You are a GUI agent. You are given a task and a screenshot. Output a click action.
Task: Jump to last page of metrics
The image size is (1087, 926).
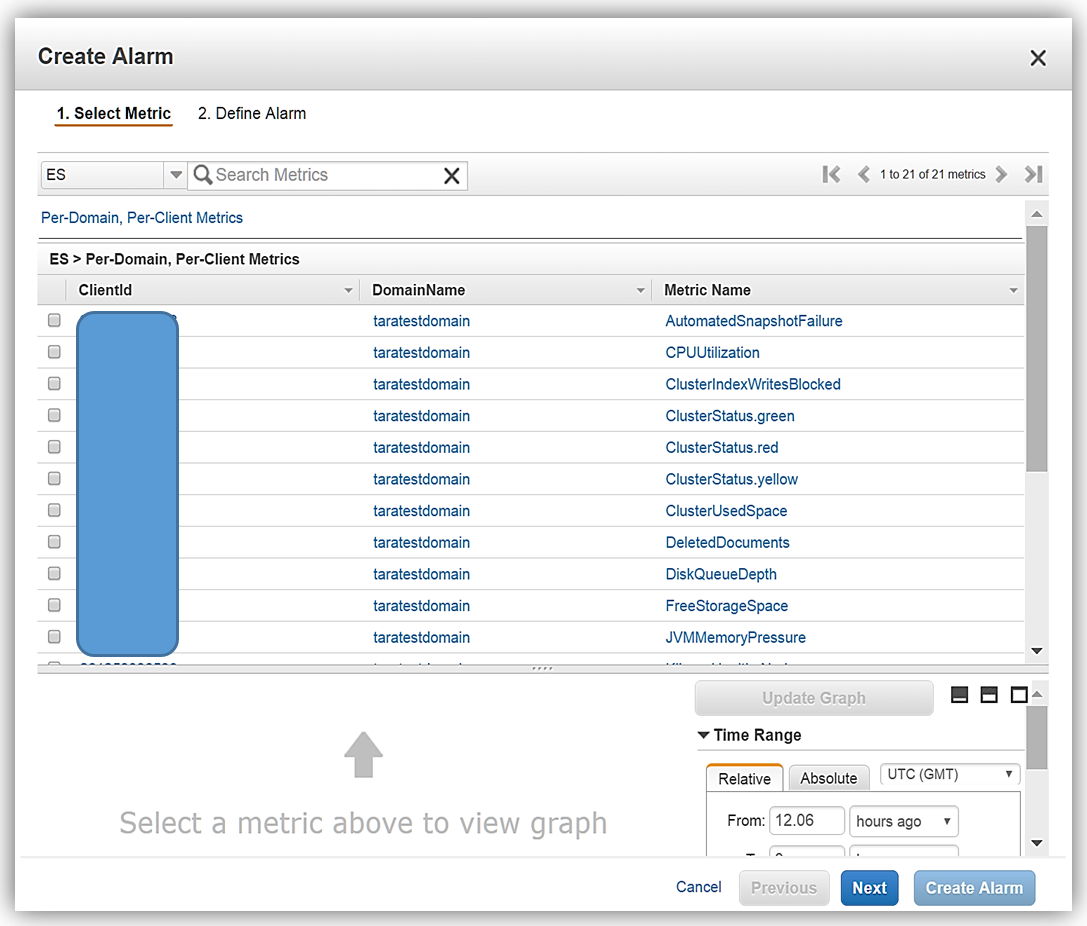coord(1033,175)
